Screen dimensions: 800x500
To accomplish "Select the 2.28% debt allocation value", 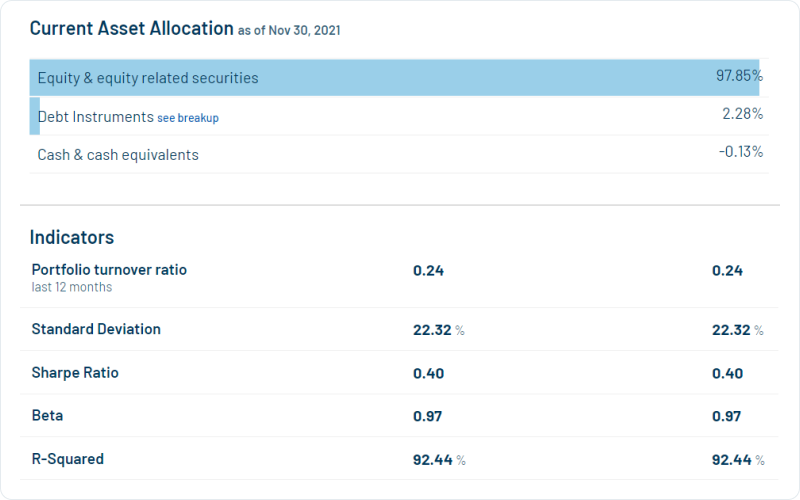I will [x=742, y=114].
